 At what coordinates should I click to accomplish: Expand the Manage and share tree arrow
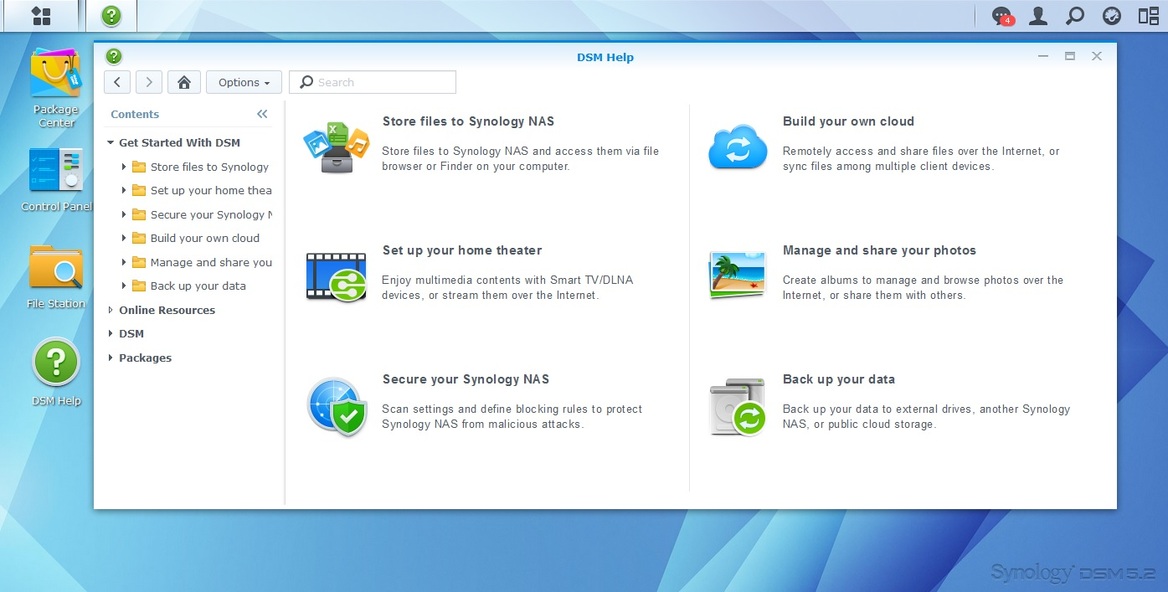[x=124, y=262]
